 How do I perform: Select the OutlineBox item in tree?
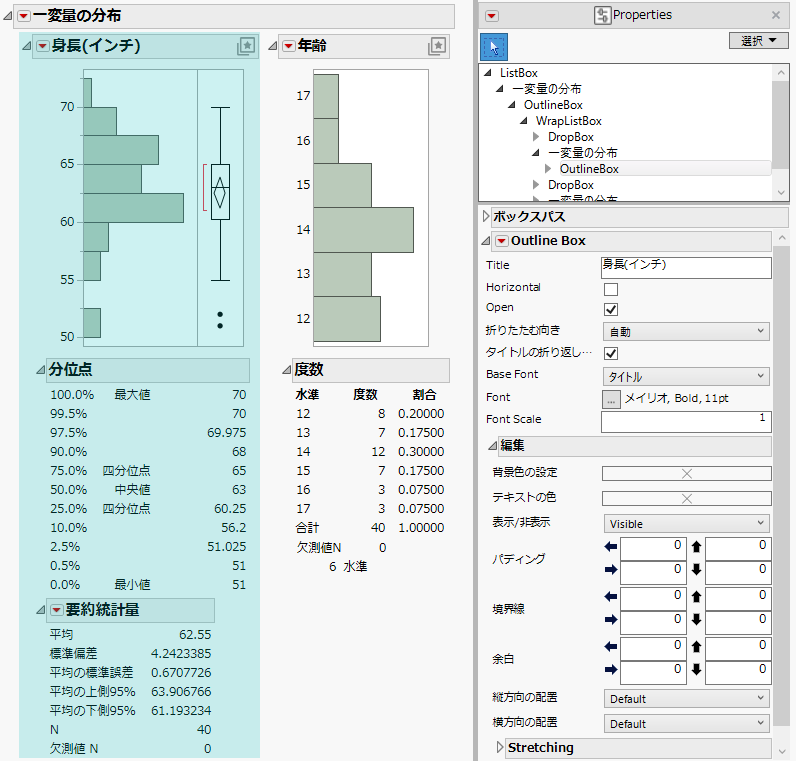click(x=589, y=169)
